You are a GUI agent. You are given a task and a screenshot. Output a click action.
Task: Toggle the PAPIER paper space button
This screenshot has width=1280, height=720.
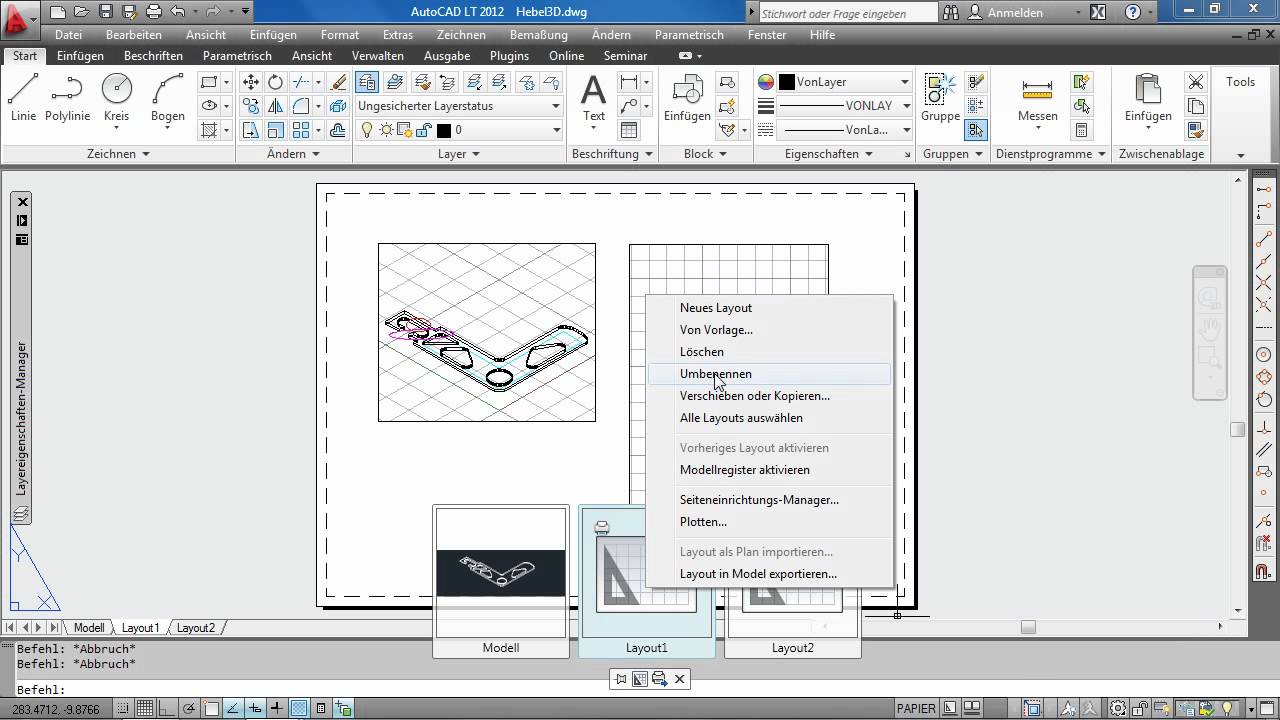[x=917, y=709]
